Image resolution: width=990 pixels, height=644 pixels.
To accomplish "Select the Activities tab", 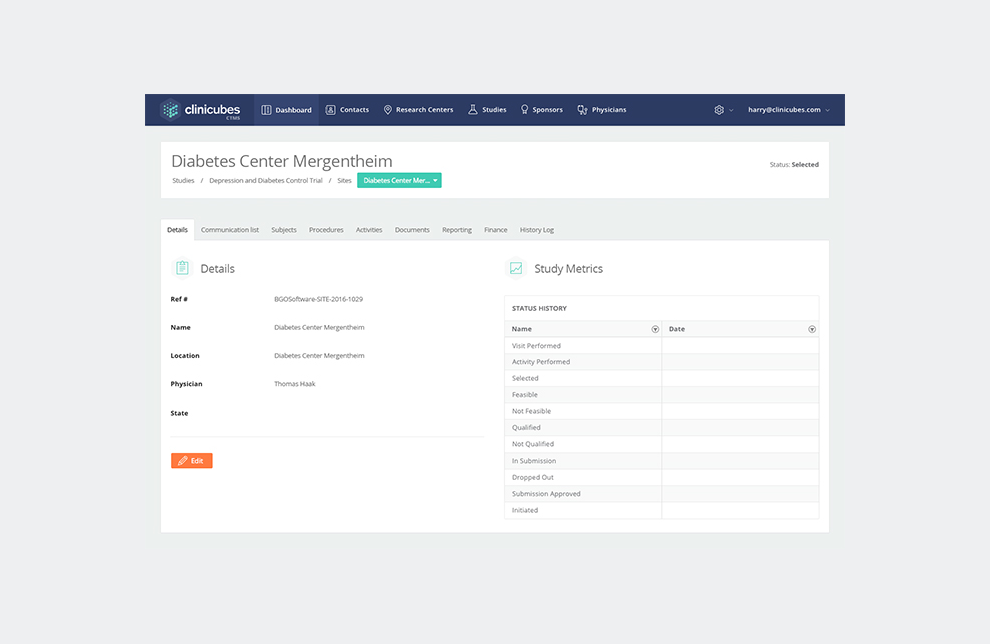I will [369, 230].
